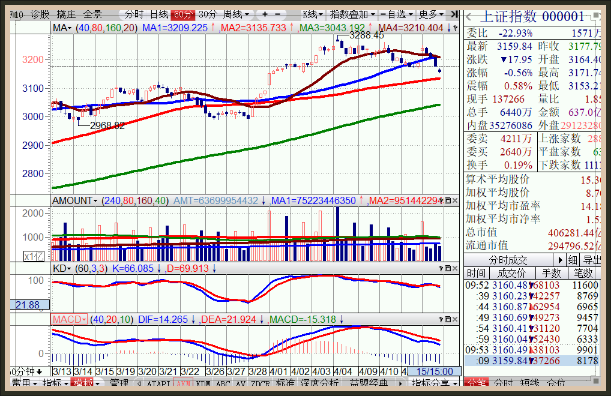Open the 全景 menu item
The height and width of the screenshot is (396, 611).
tap(93, 14)
